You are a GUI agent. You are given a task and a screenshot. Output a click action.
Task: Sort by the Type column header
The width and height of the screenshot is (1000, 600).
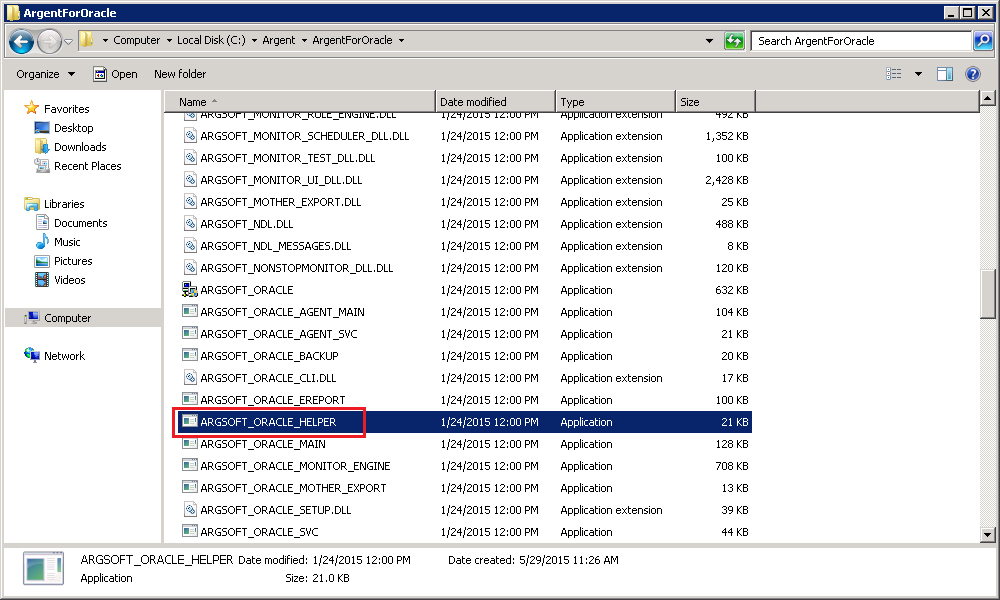pos(615,102)
